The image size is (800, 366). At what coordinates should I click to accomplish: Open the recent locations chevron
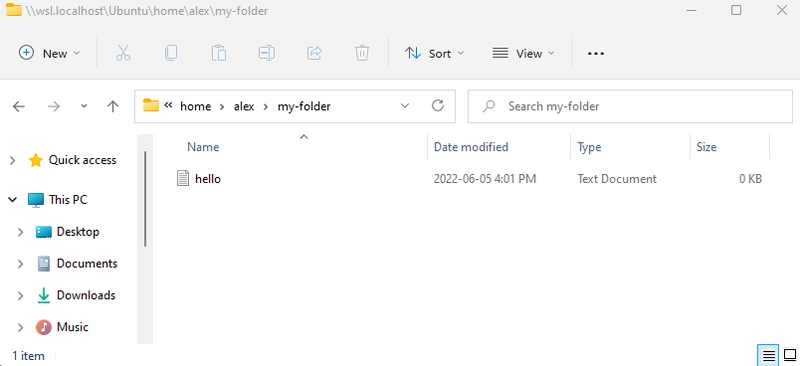tap(84, 106)
